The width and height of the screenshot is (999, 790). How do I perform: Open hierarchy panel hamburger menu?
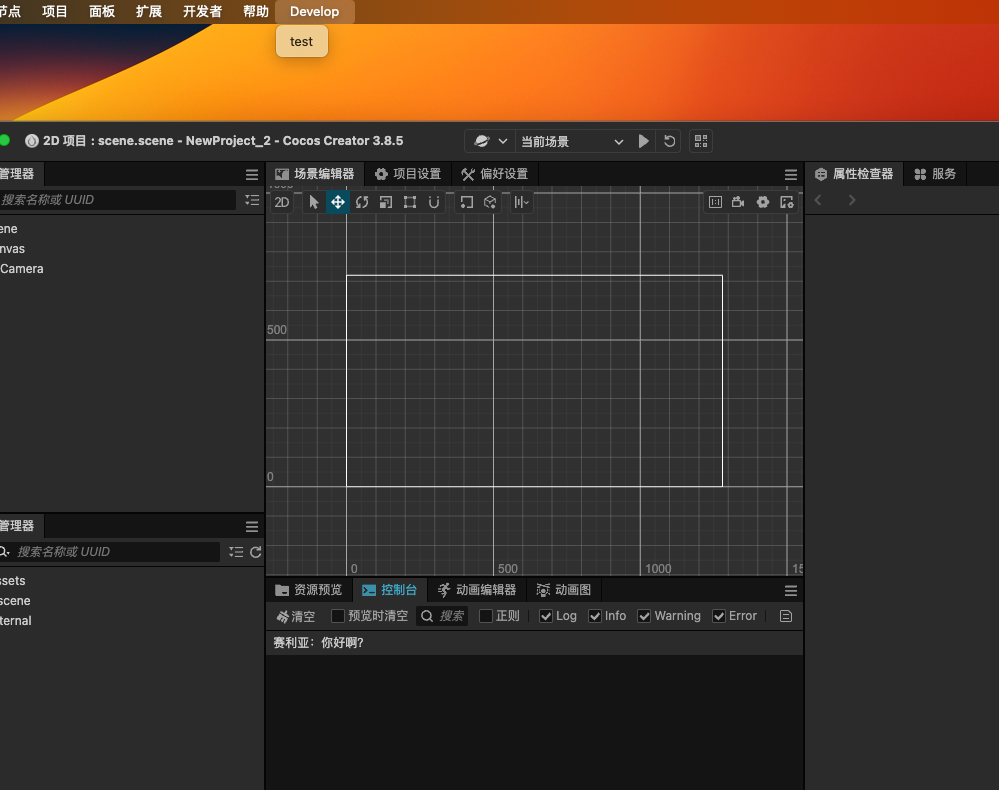point(252,175)
